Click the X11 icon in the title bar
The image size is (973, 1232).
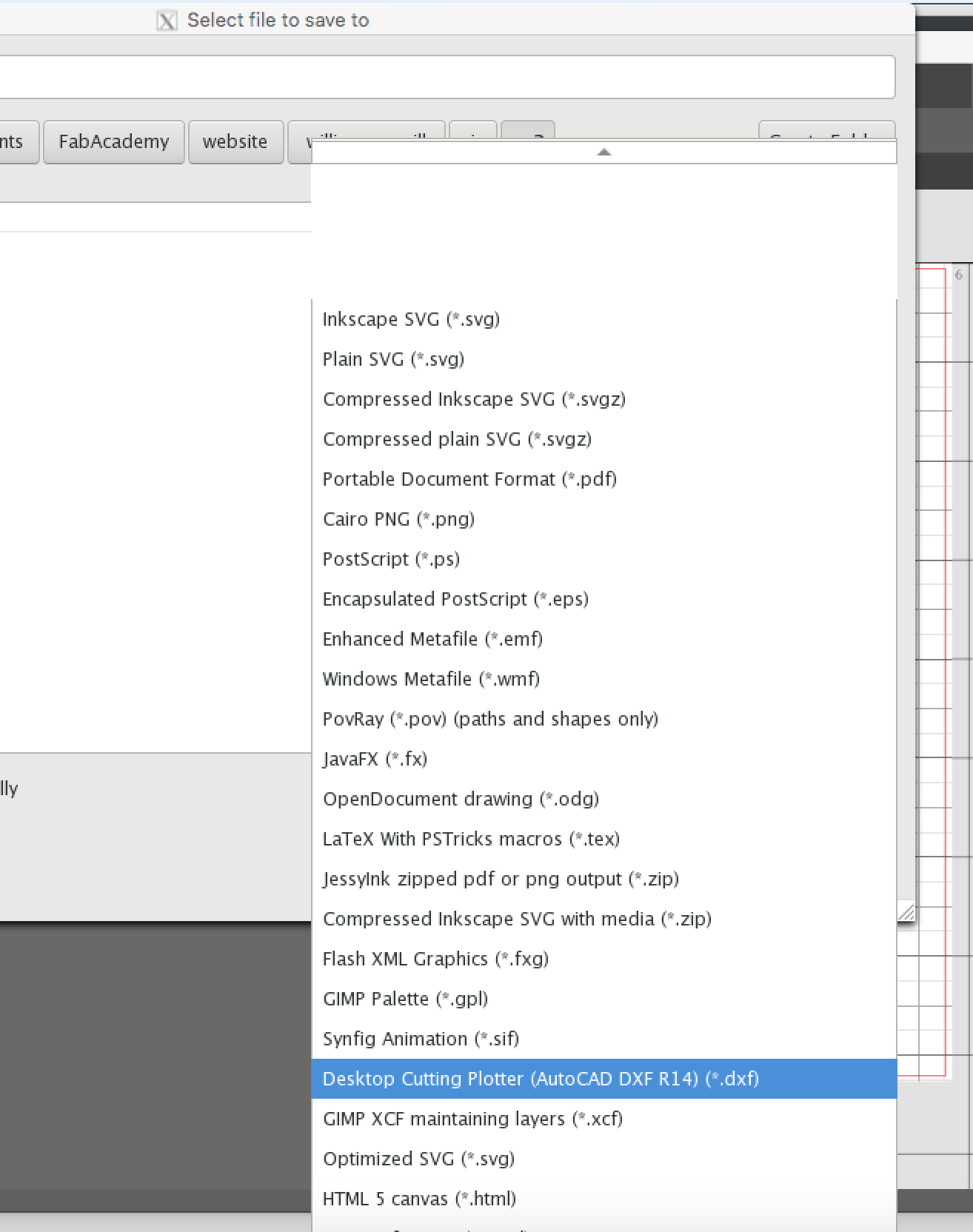pos(167,21)
